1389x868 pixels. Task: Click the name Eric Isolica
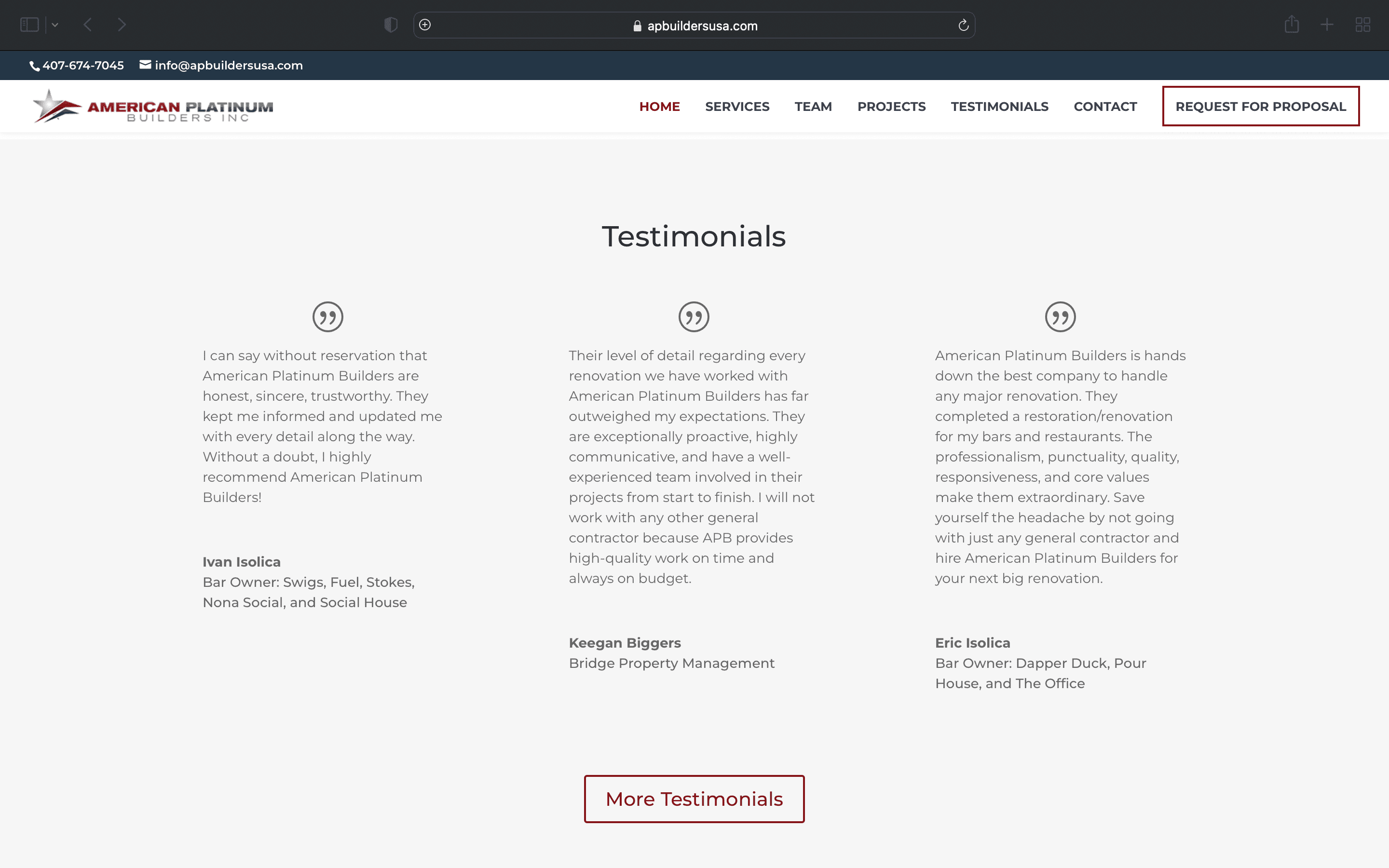point(973,643)
